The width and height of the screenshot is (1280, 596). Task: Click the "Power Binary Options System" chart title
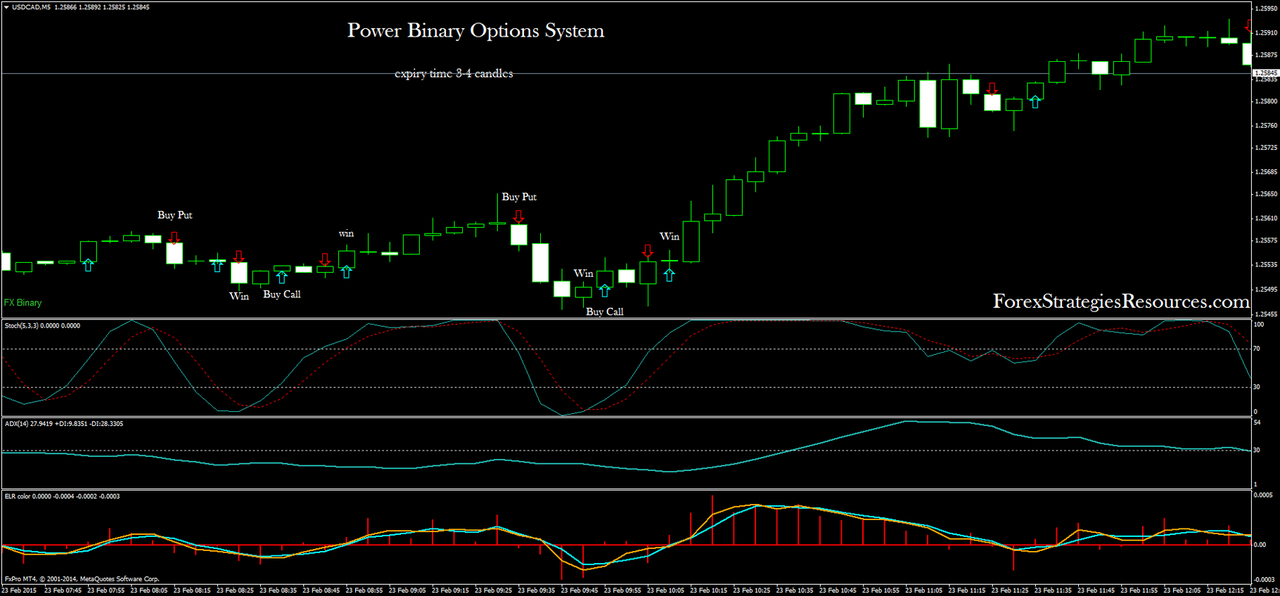[x=474, y=31]
